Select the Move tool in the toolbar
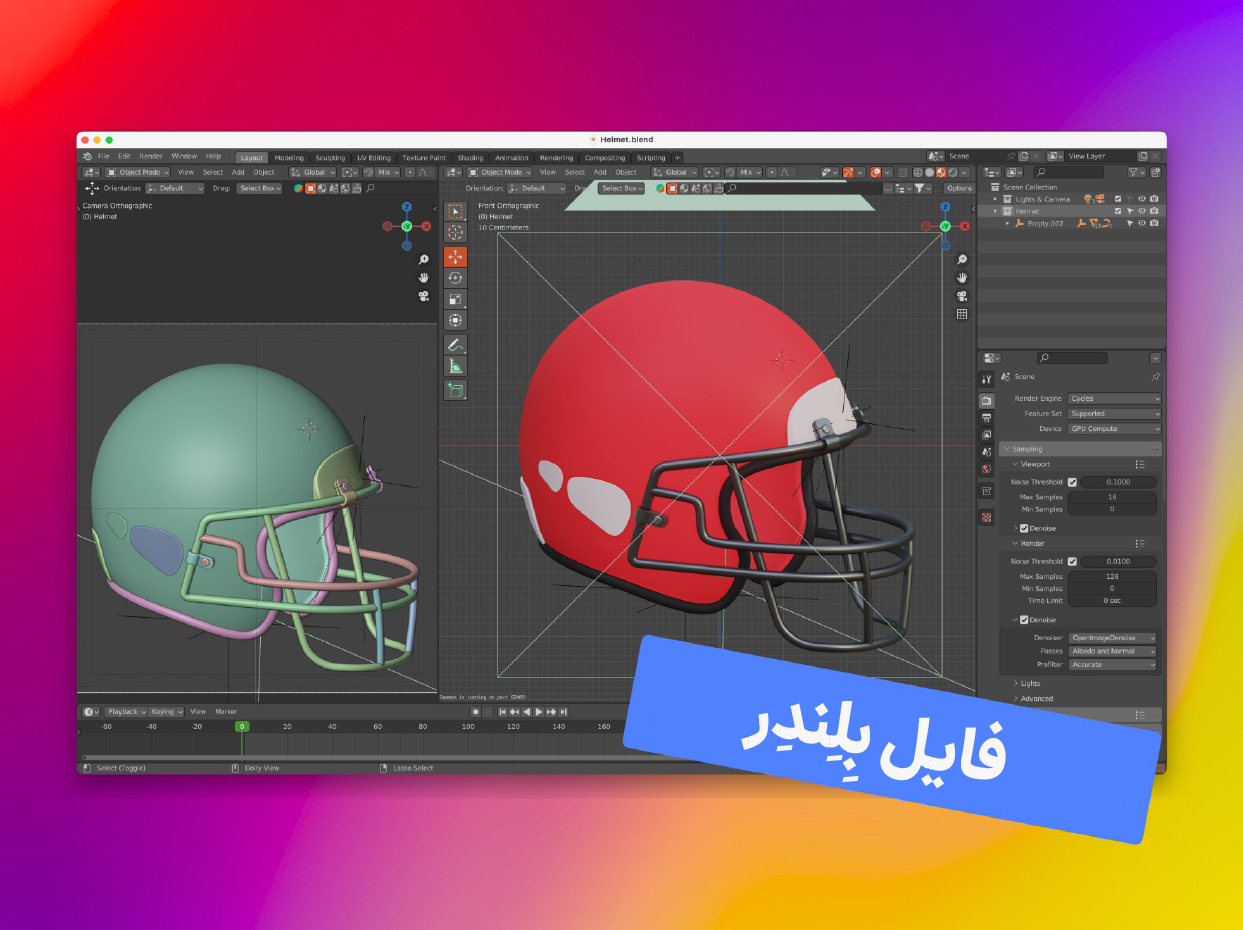Screen dimensions: 1243x930 coord(455,256)
